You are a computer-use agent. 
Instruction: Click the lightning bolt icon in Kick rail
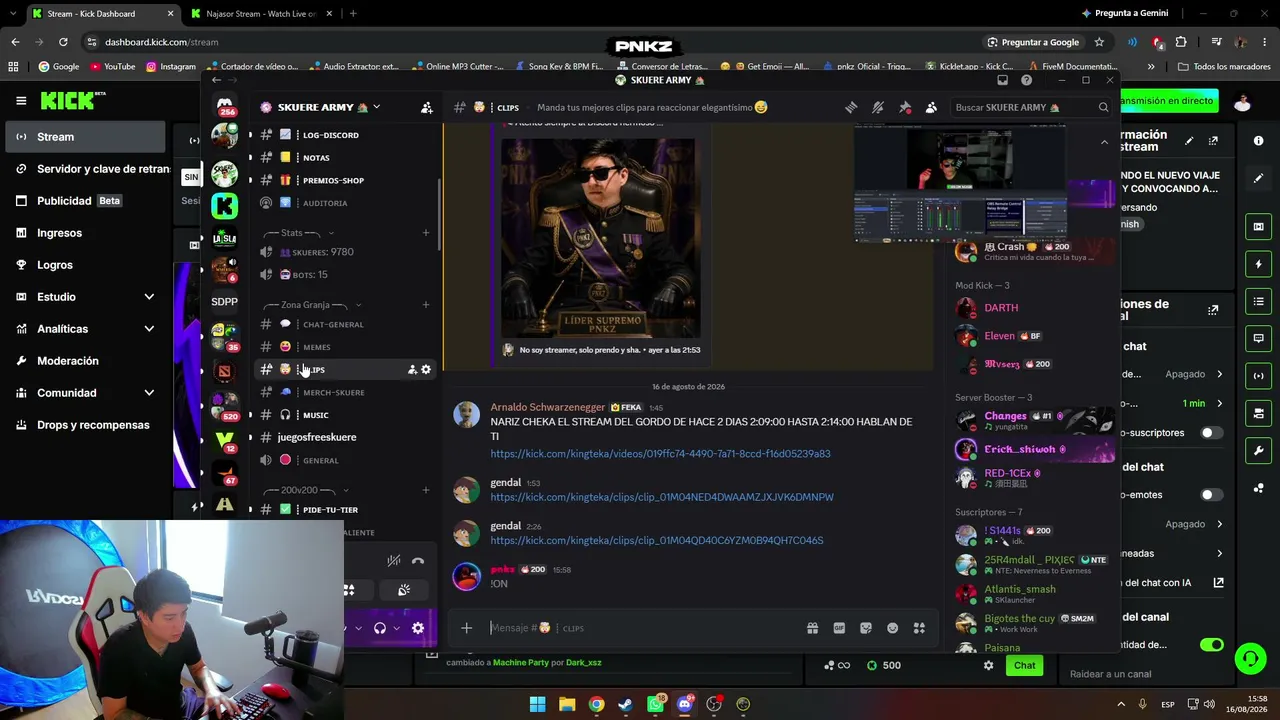tap(1259, 264)
